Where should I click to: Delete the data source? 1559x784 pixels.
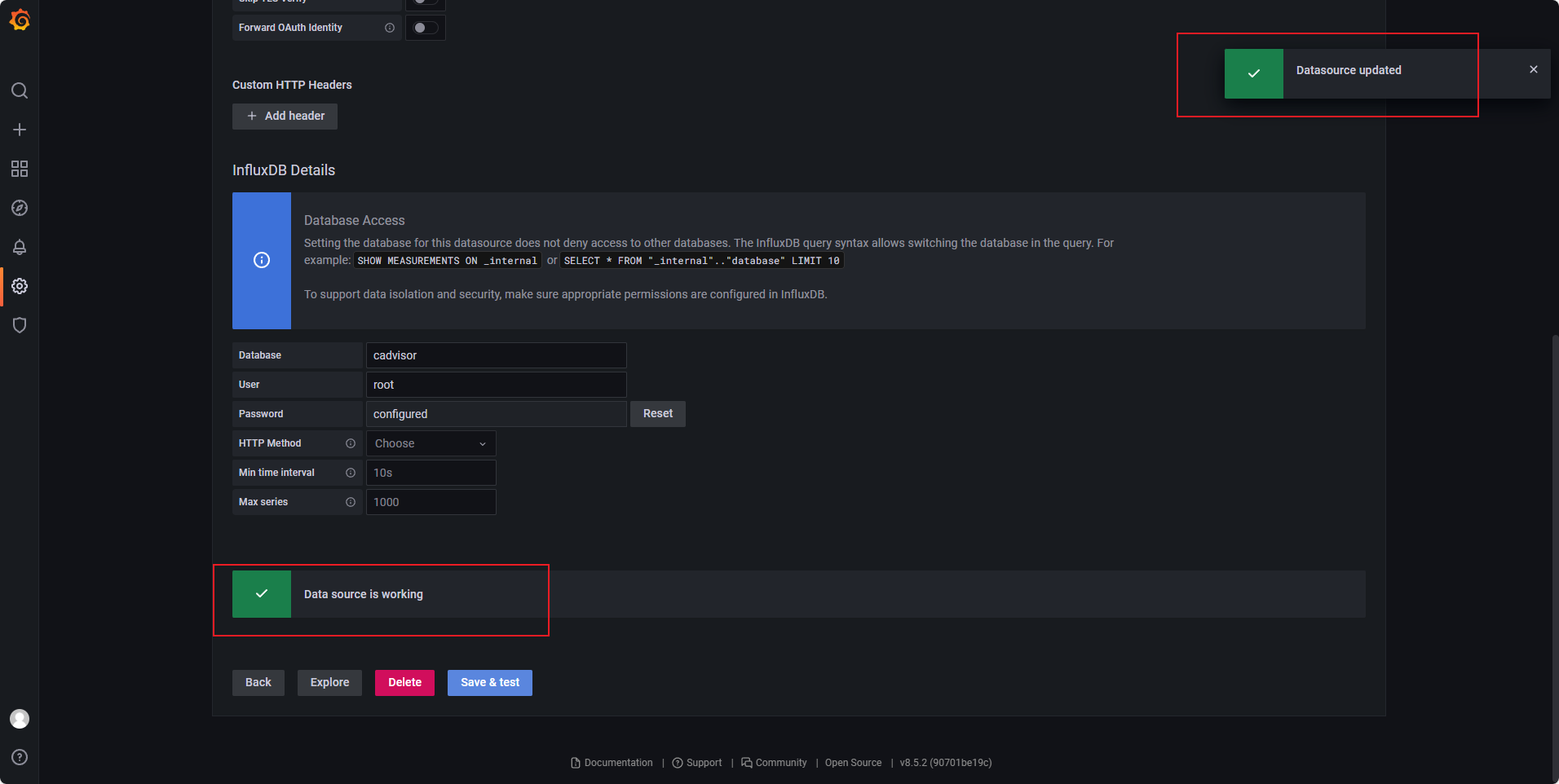404,683
